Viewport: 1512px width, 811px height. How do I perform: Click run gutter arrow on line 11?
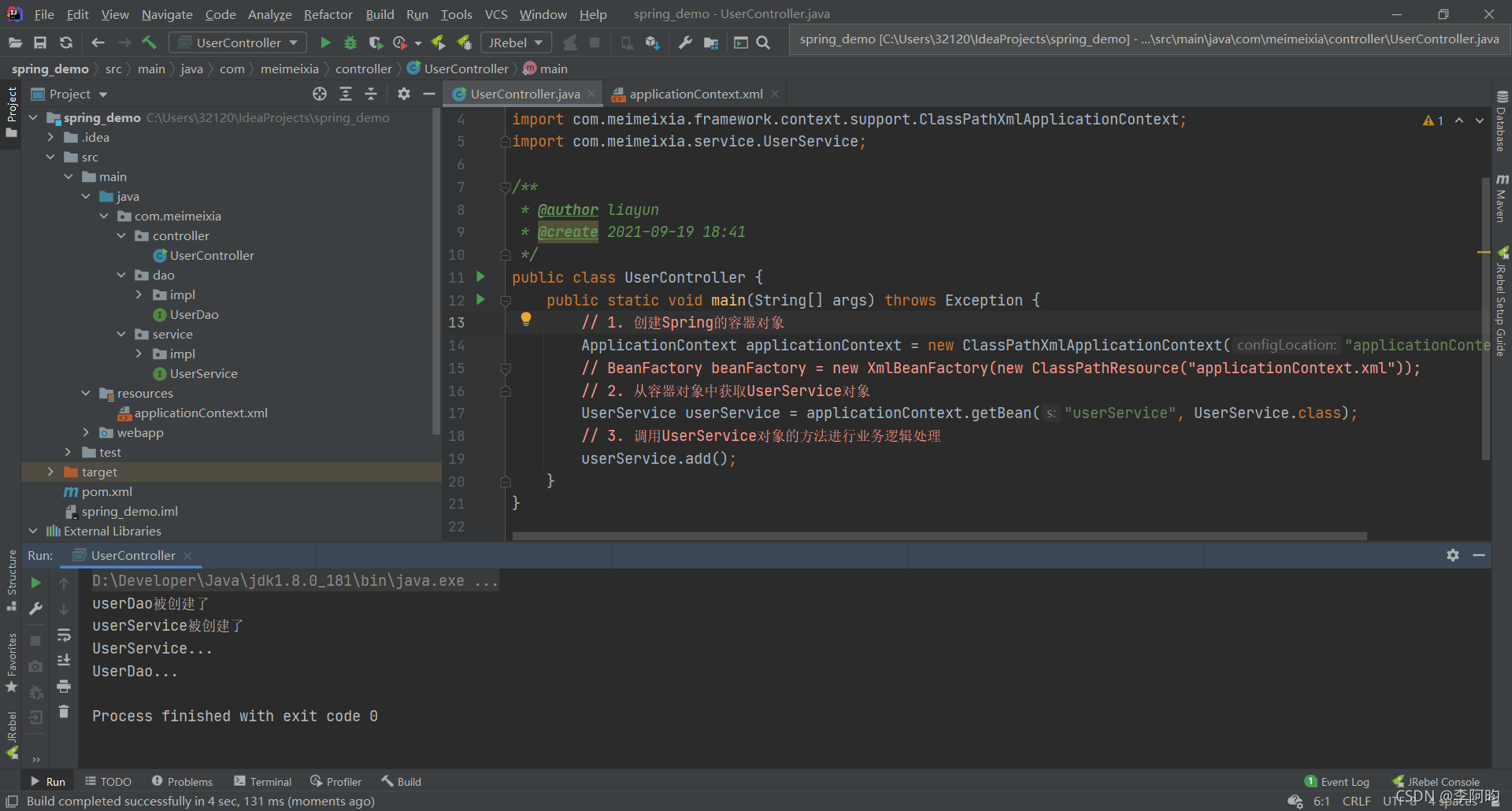480,276
